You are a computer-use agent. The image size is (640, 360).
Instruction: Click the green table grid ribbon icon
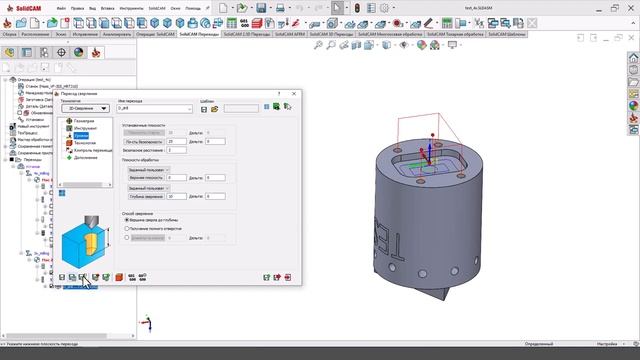coord(231,23)
